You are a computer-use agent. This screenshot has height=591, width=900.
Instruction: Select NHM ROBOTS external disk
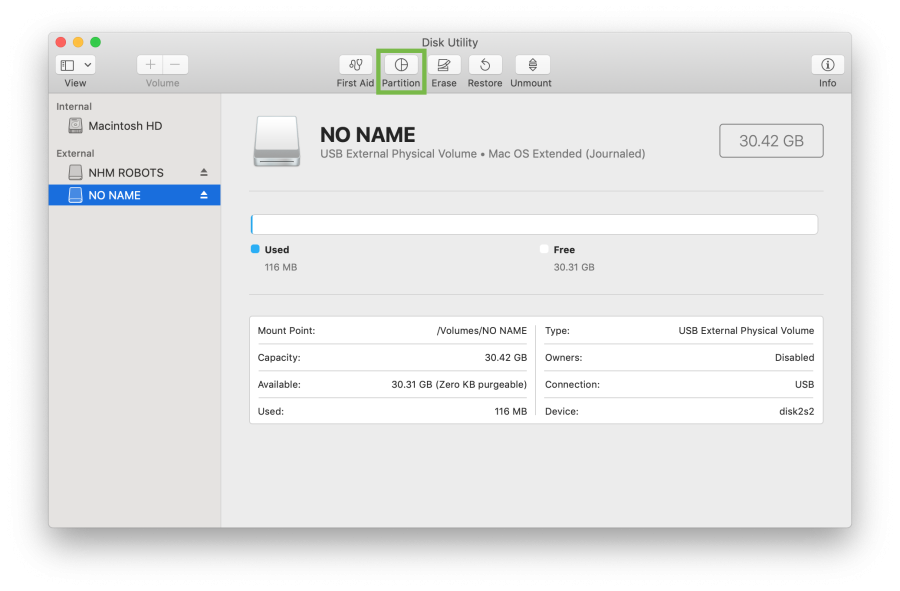point(134,173)
